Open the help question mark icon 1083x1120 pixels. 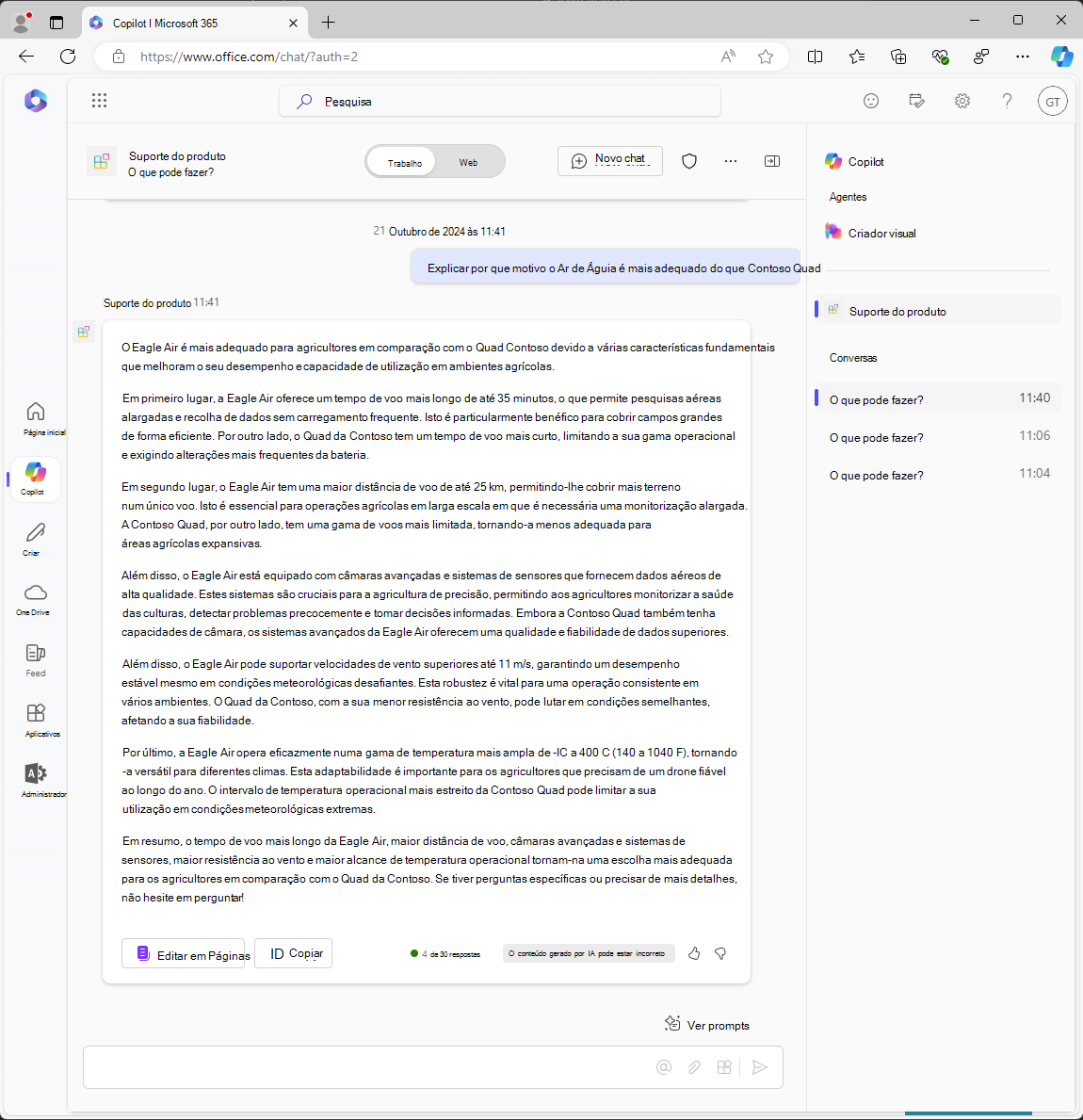[x=1008, y=101]
